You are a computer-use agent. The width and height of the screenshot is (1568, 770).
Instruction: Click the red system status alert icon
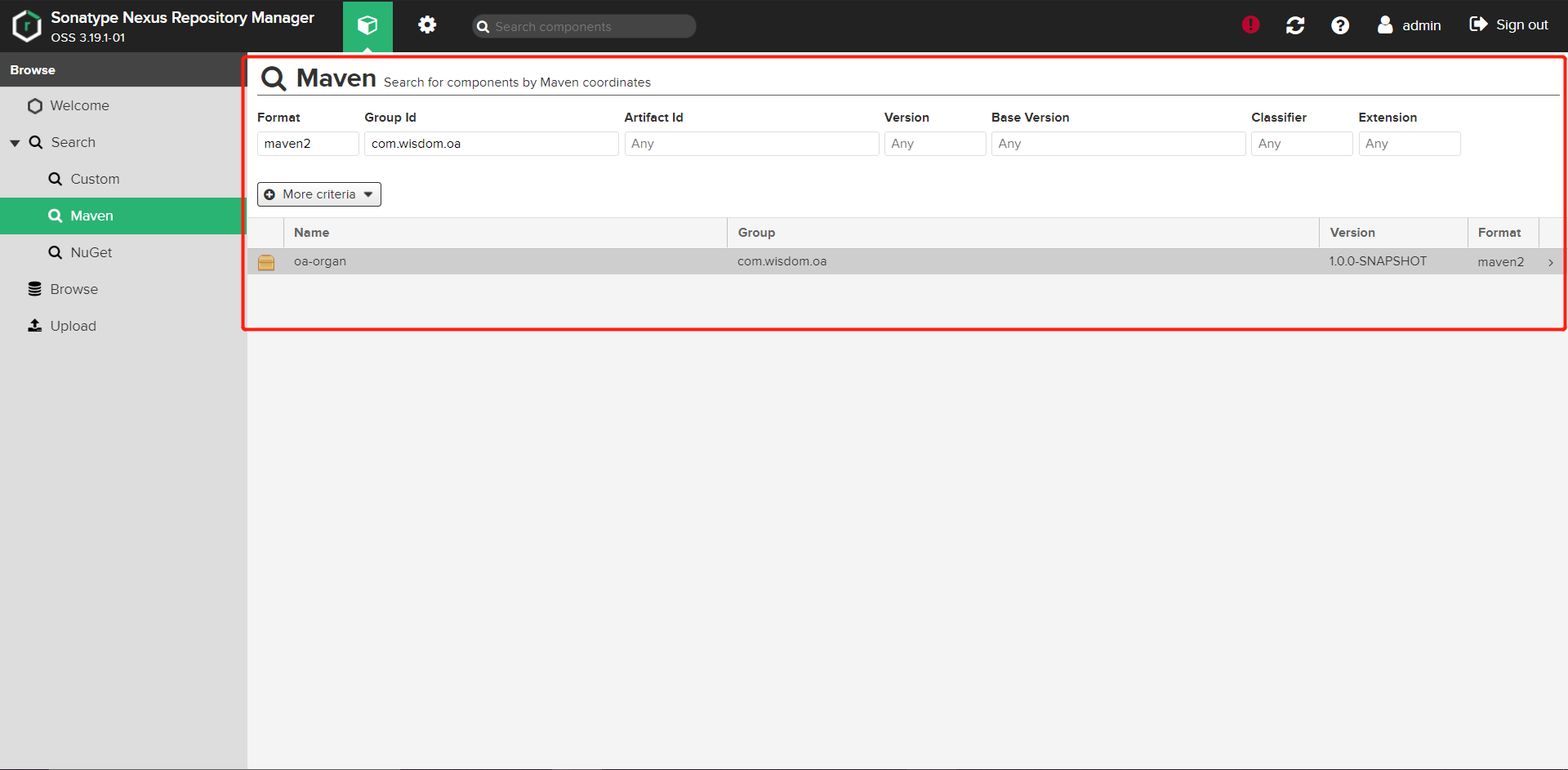click(1250, 25)
